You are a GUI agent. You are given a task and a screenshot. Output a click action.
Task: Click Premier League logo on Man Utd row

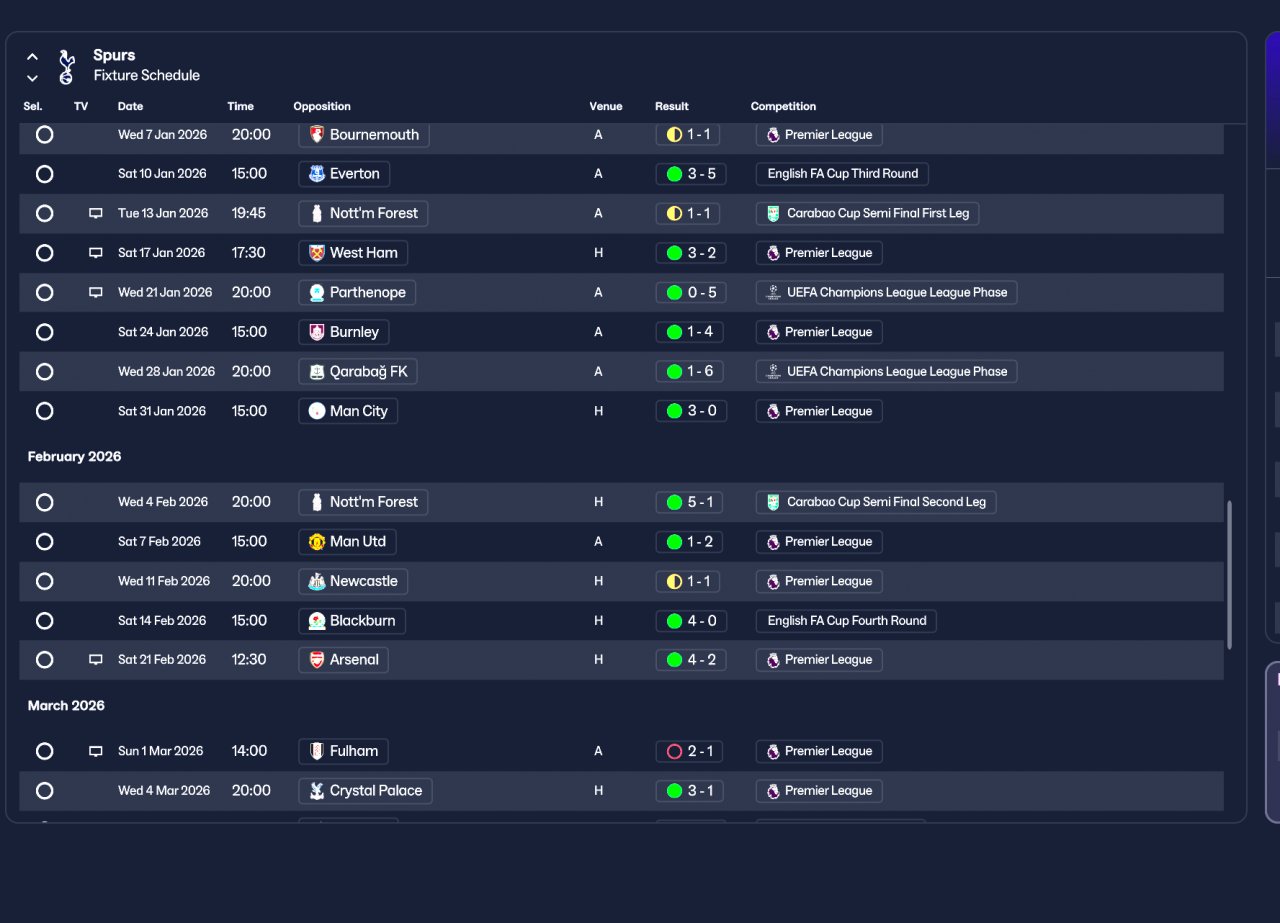773,542
